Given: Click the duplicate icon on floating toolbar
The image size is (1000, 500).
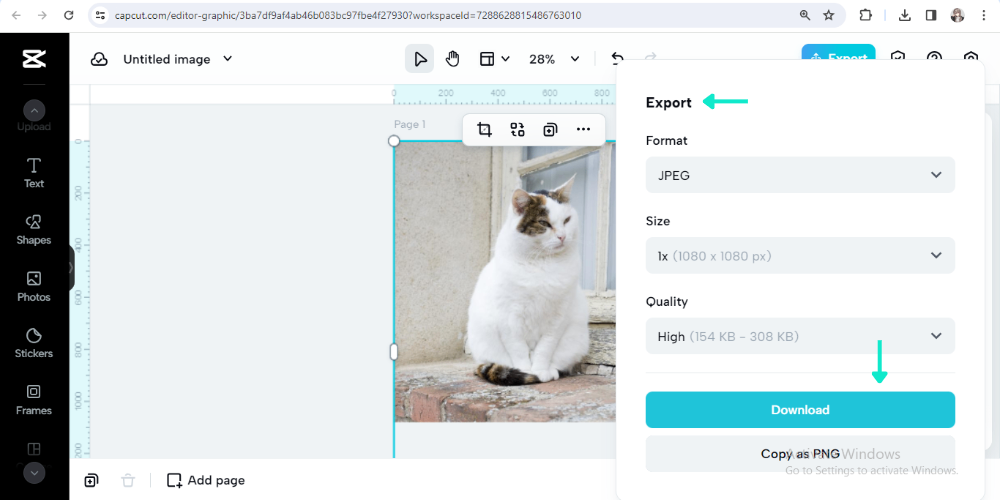Looking at the screenshot, I should point(550,130).
